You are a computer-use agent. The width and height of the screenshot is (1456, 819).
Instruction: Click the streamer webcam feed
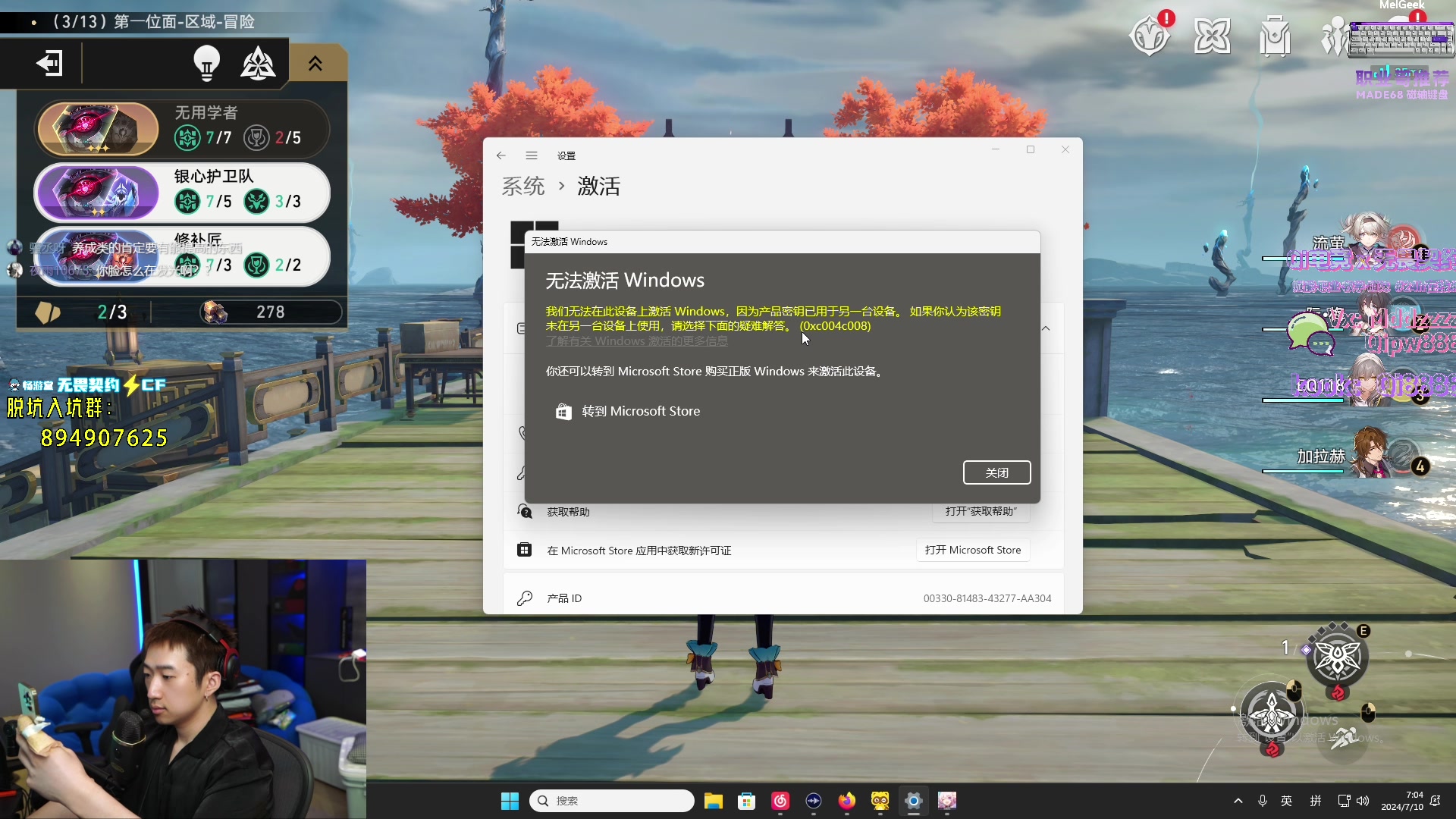pyautogui.click(x=183, y=689)
